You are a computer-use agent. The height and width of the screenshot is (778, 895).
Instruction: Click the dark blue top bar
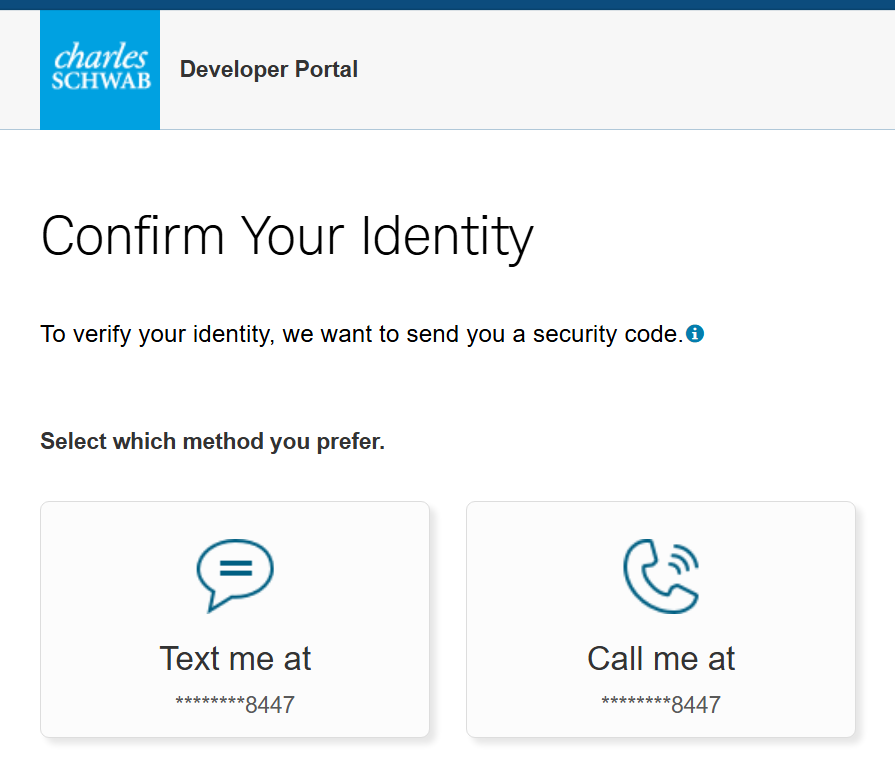pyautogui.click(x=448, y=5)
